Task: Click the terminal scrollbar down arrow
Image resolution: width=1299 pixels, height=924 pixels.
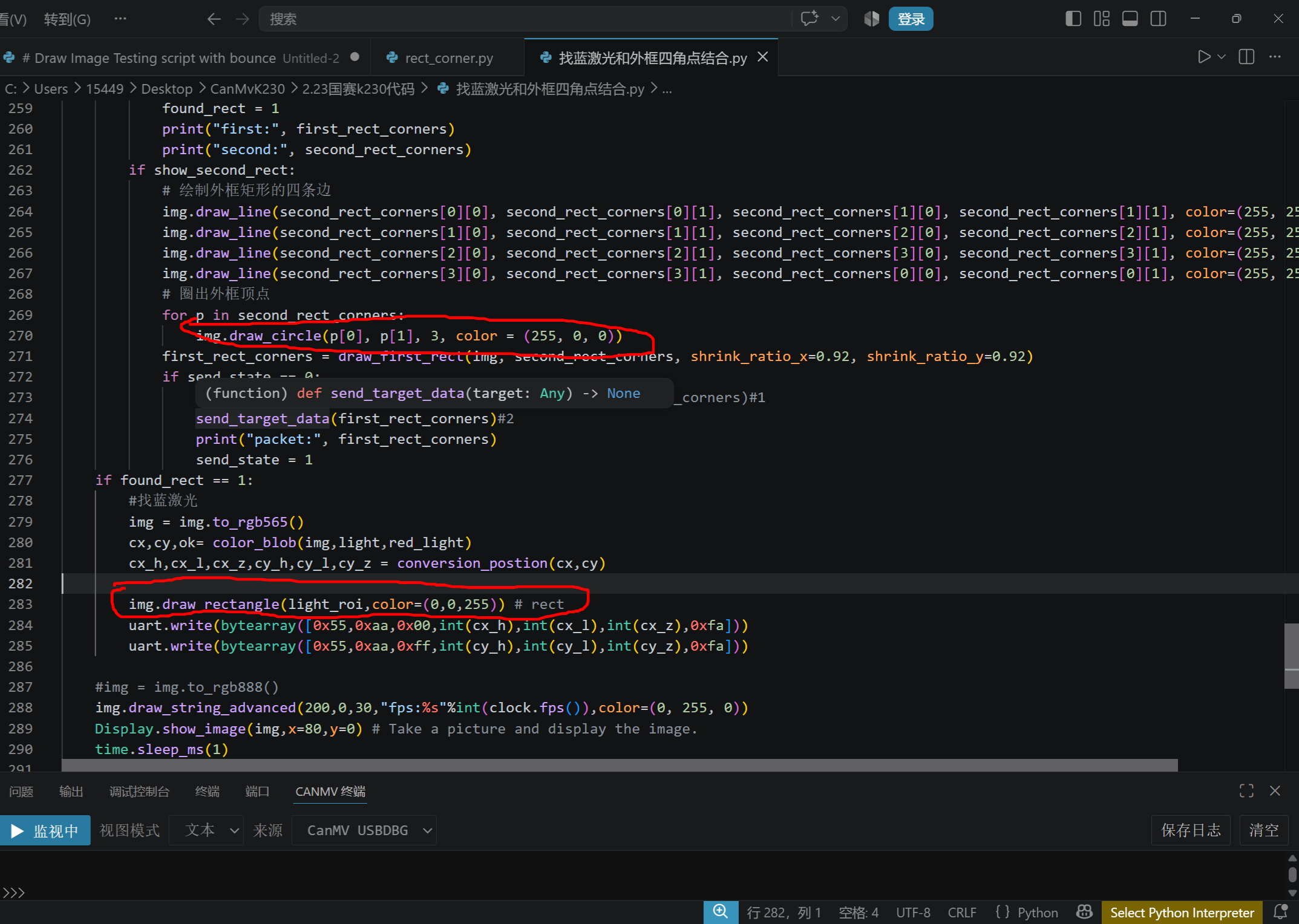Action: point(1292,893)
